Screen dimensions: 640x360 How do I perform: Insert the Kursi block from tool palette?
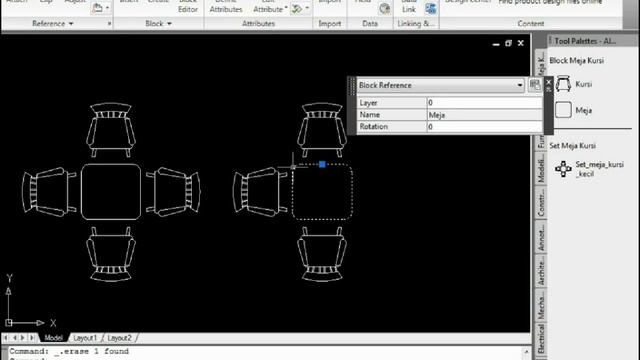[563, 84]
